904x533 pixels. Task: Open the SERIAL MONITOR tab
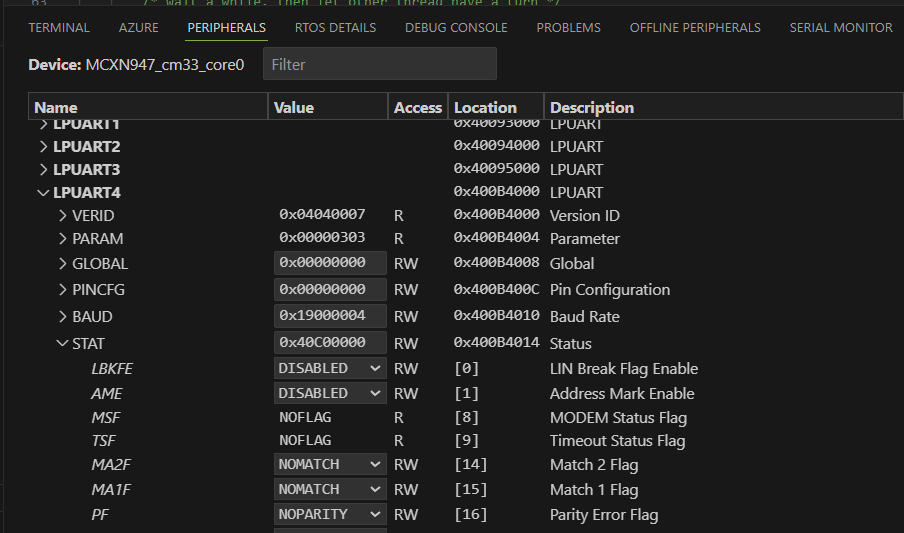tap(840, 28)
